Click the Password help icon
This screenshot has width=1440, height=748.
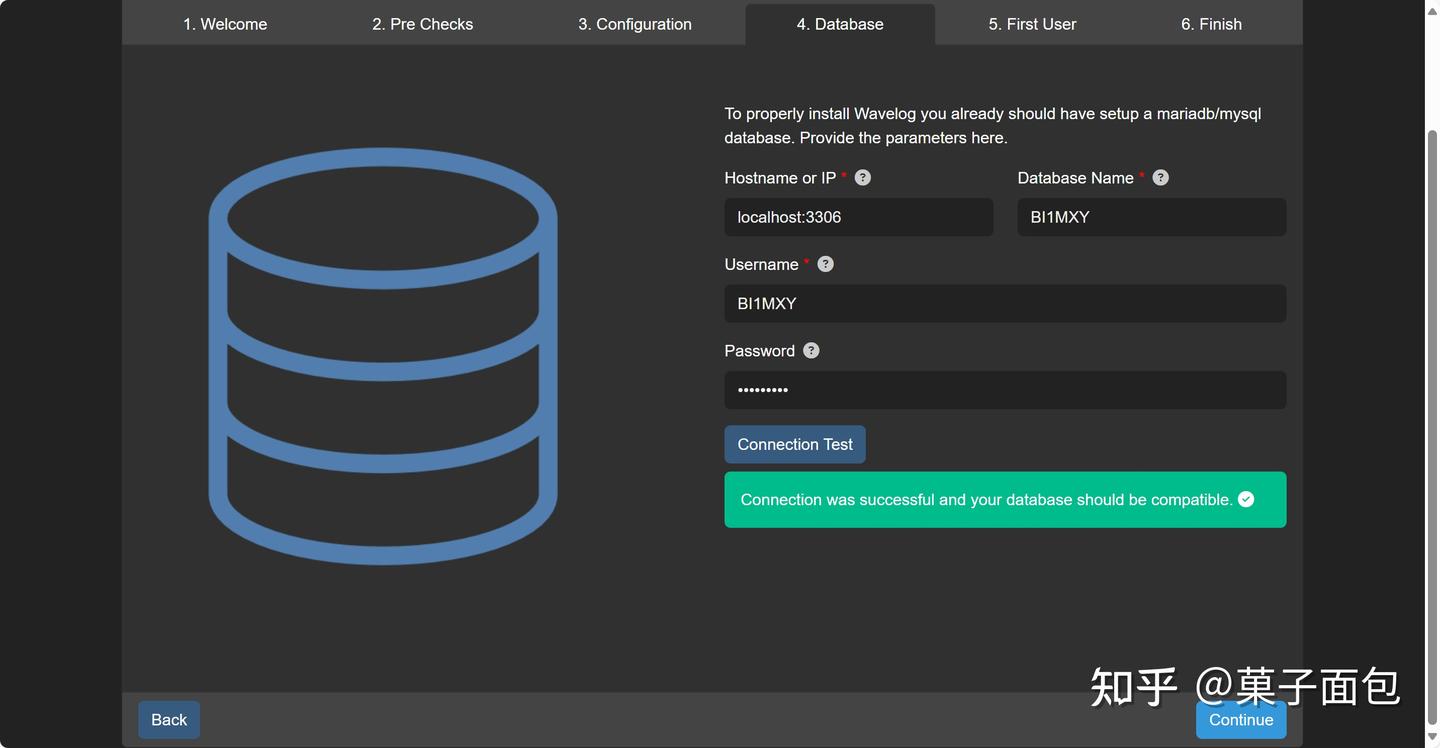(x=811, y=350)
